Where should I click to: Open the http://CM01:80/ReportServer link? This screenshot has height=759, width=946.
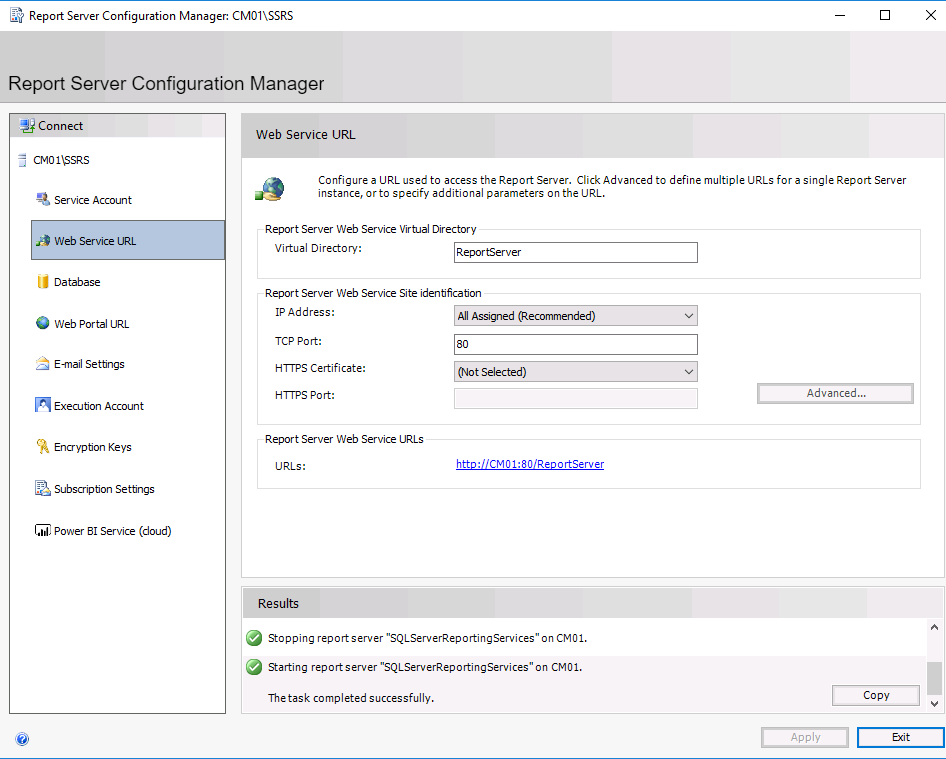coord(530,464)
